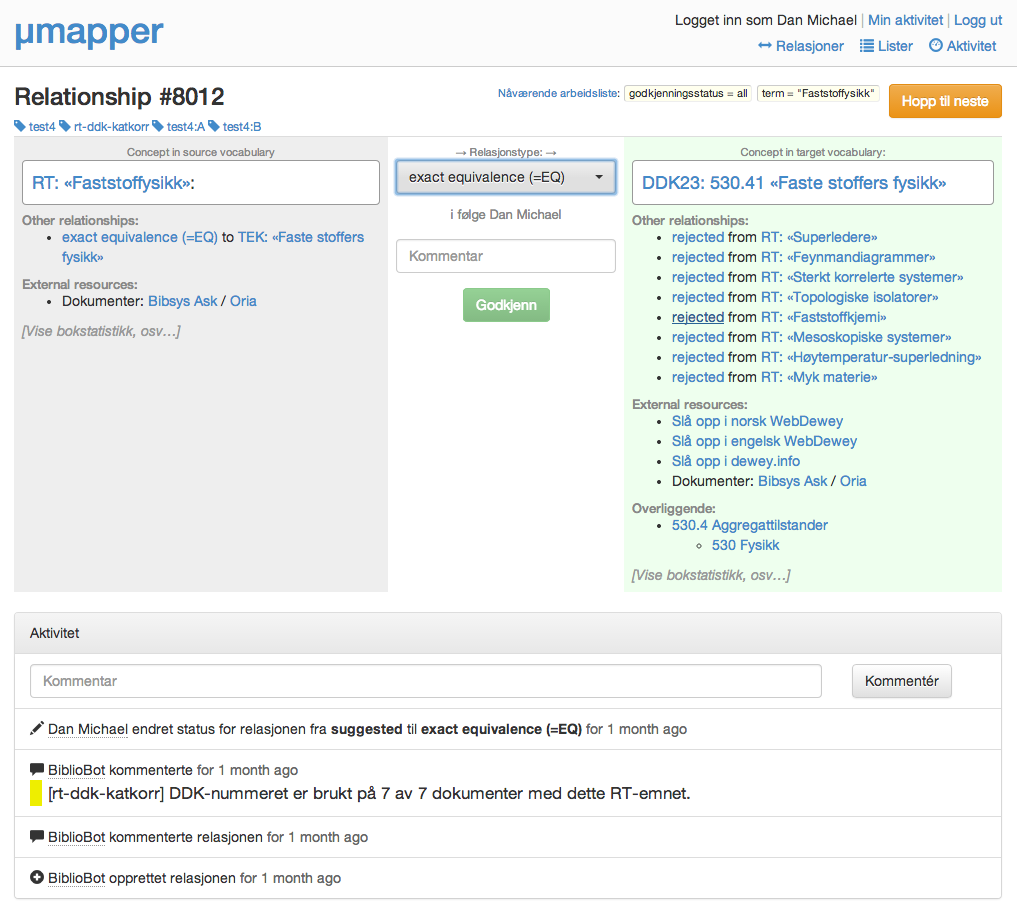This screenshot has height=912, width=1017.
Task: Select 'Logg ut' in the header
Action: [x=977, y=20]
